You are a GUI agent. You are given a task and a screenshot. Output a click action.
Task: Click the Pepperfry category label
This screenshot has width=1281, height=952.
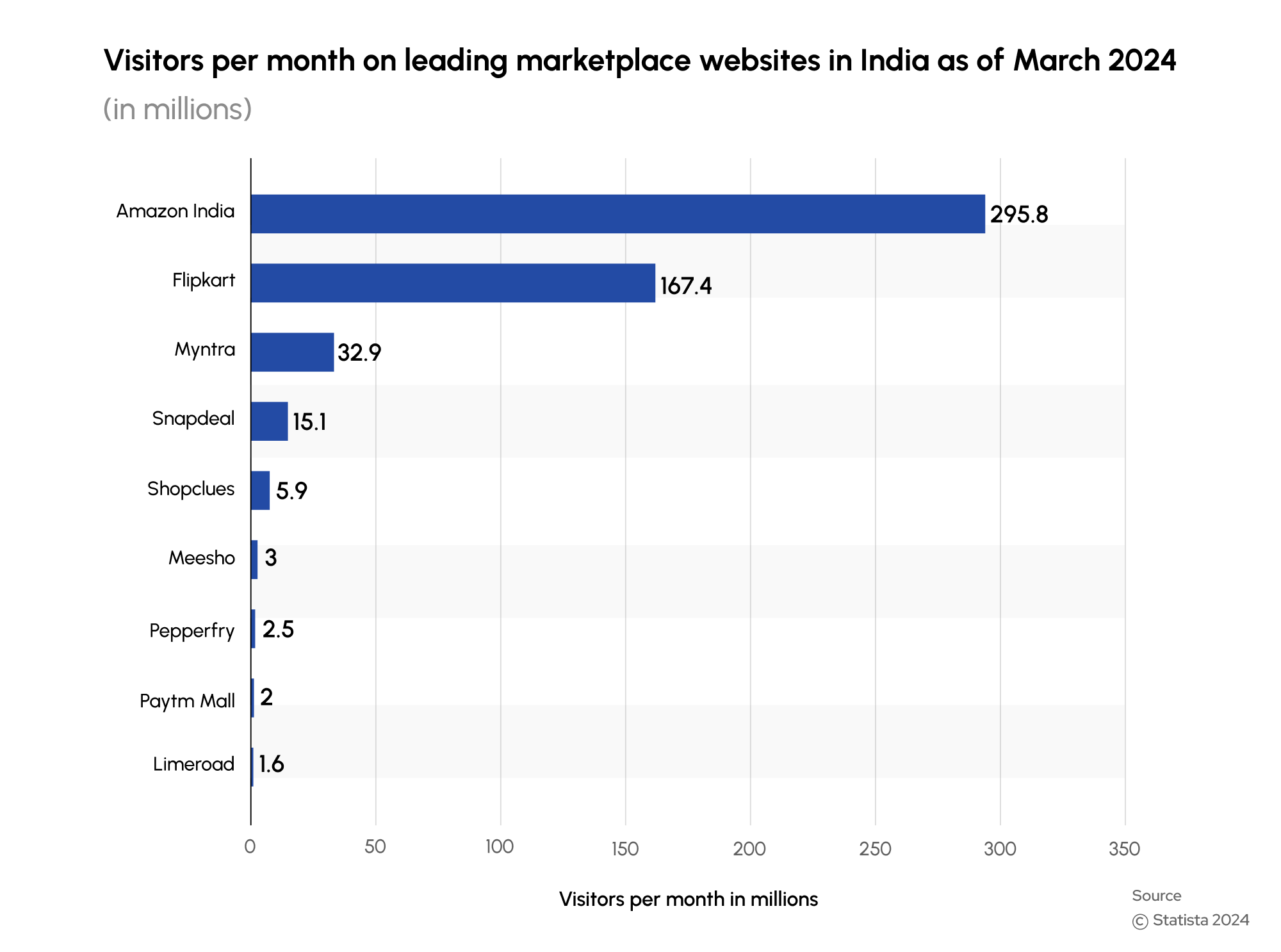[192, 631]
